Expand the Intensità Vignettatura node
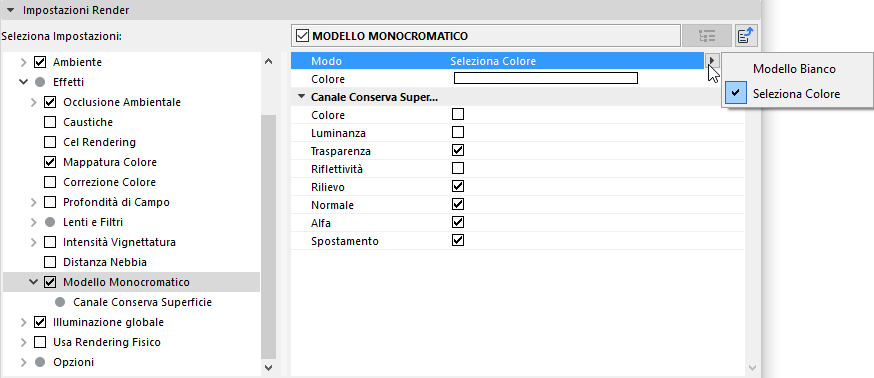Screen dimensions: 874x378 point(34,243)
